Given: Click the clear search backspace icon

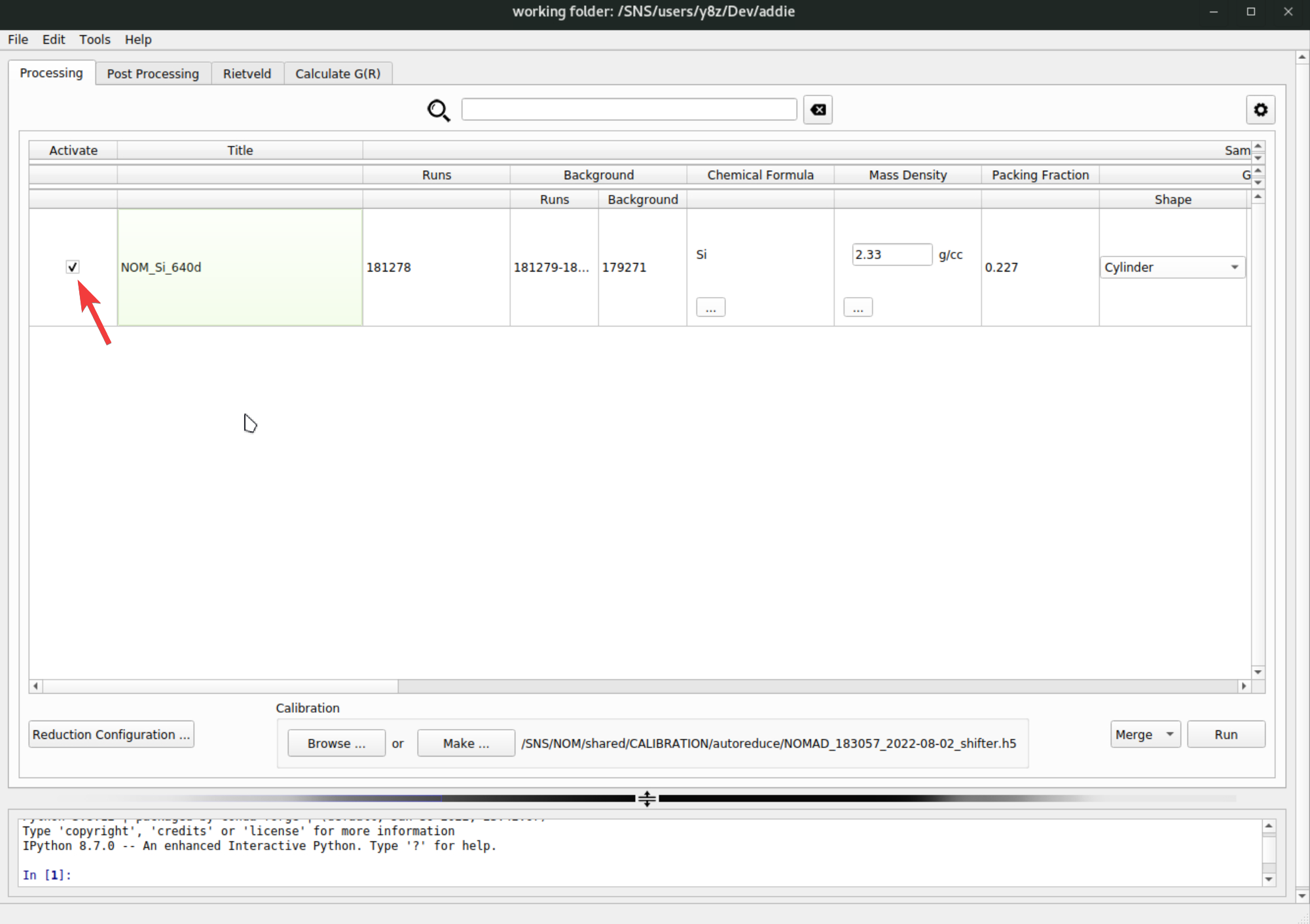Looking at the screenshot, I should pyautogui.click(x=818, y=110).
